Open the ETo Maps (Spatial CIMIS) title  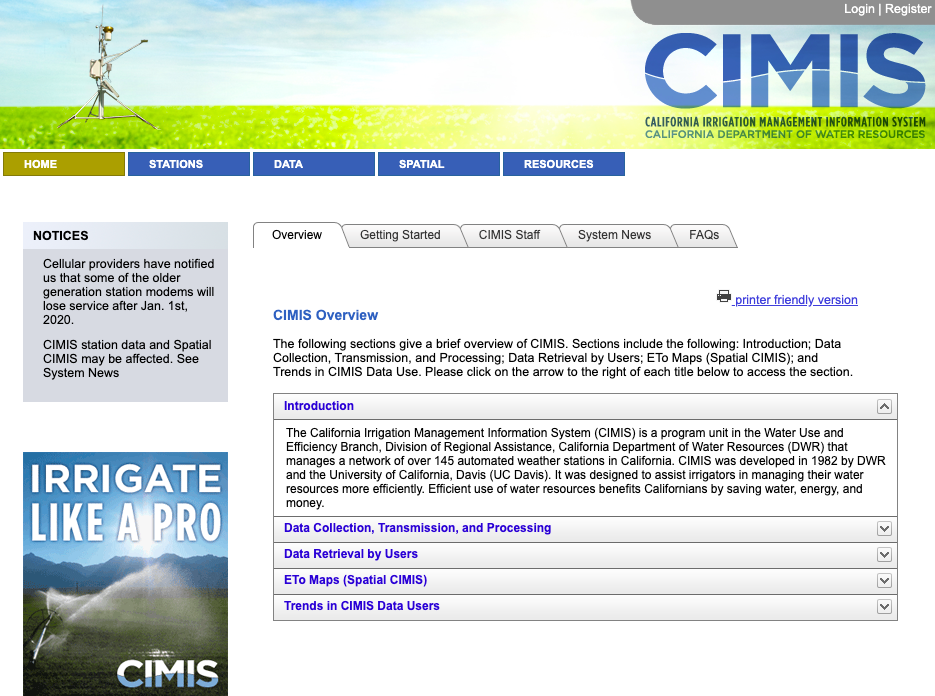pyautogui.click(x=355, y=580)
